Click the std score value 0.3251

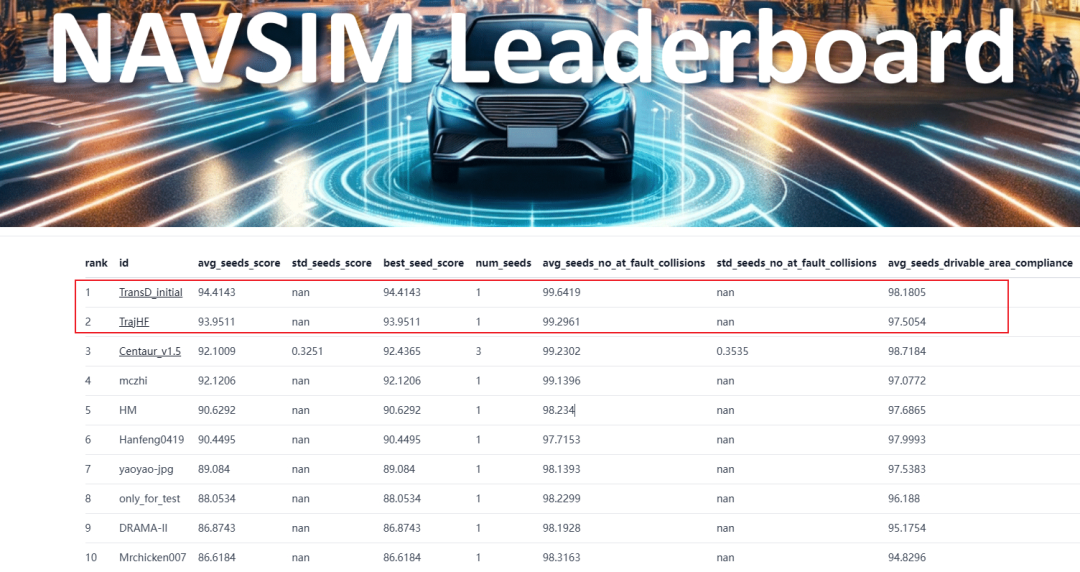(x=307, y=351)
